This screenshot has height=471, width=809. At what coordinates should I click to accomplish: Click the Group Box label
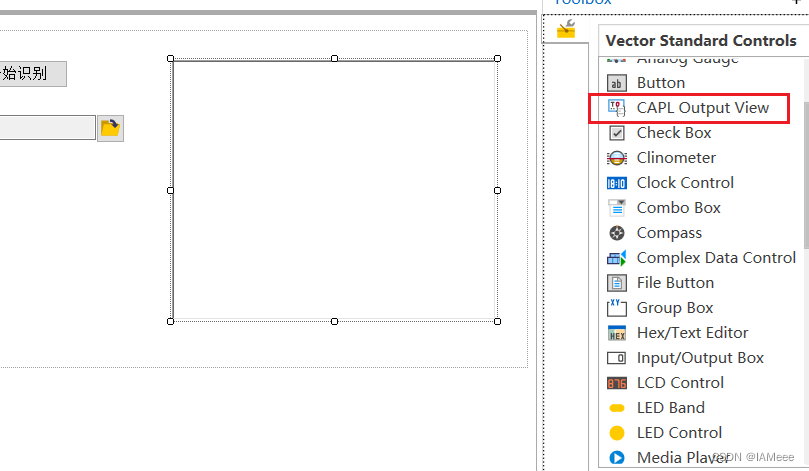click(x=675, y=308)
